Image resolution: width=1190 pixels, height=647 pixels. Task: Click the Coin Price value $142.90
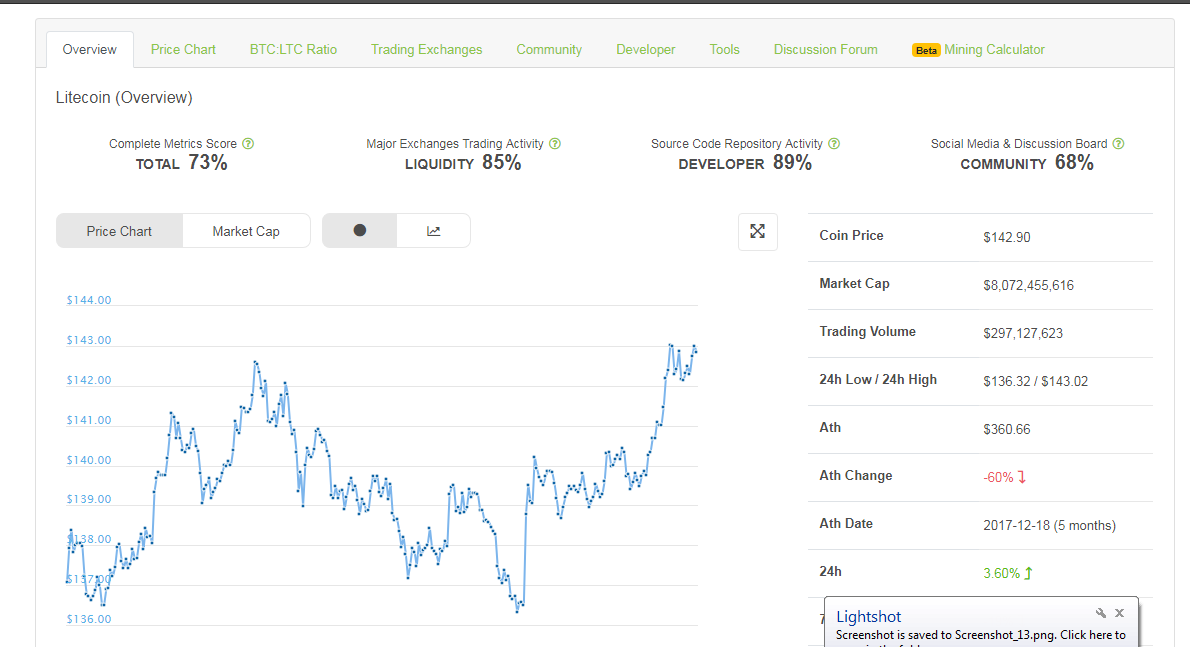pyautogui.click(x=1007, y=237)
